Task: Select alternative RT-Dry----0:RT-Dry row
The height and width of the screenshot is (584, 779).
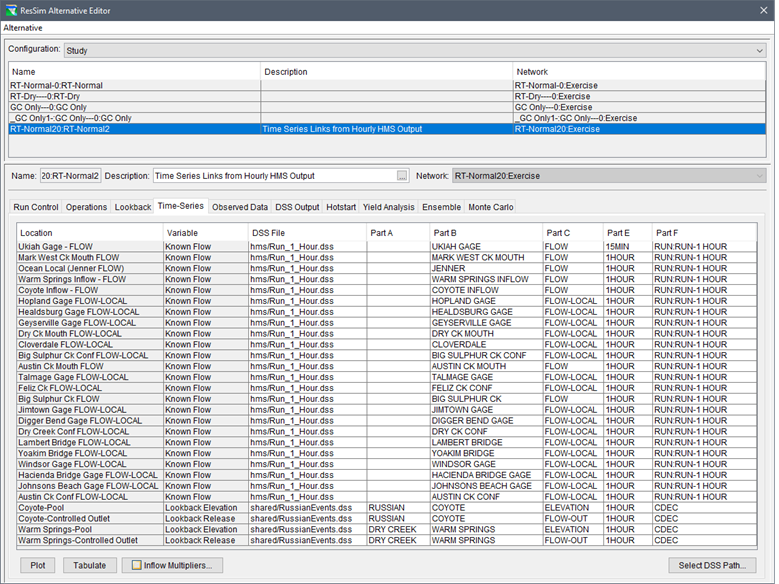Action: (x=387, y=96)
